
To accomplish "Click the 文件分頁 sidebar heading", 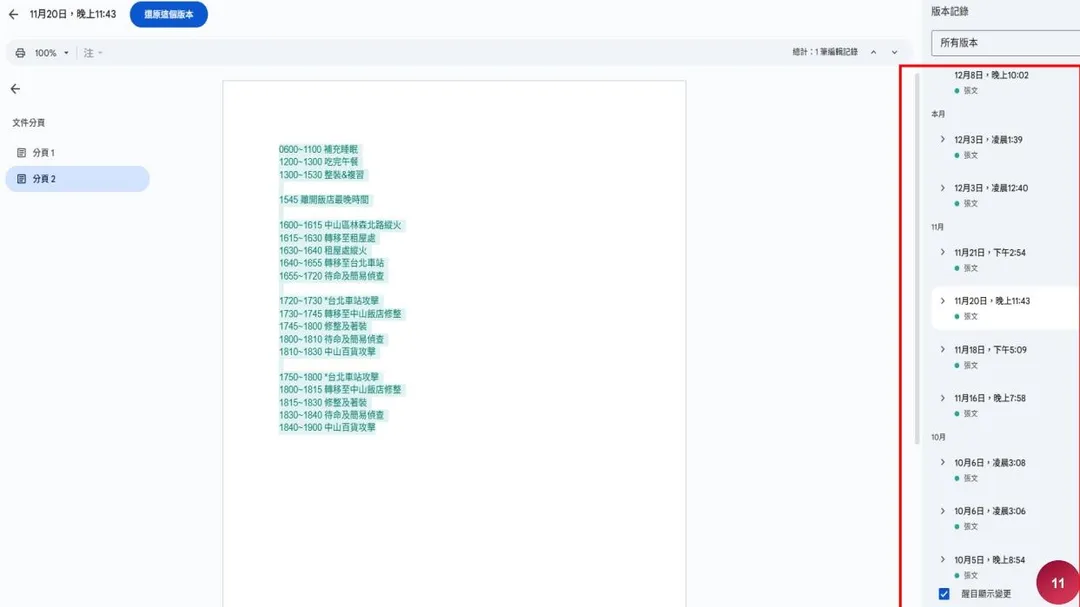I will coord(28,123).
